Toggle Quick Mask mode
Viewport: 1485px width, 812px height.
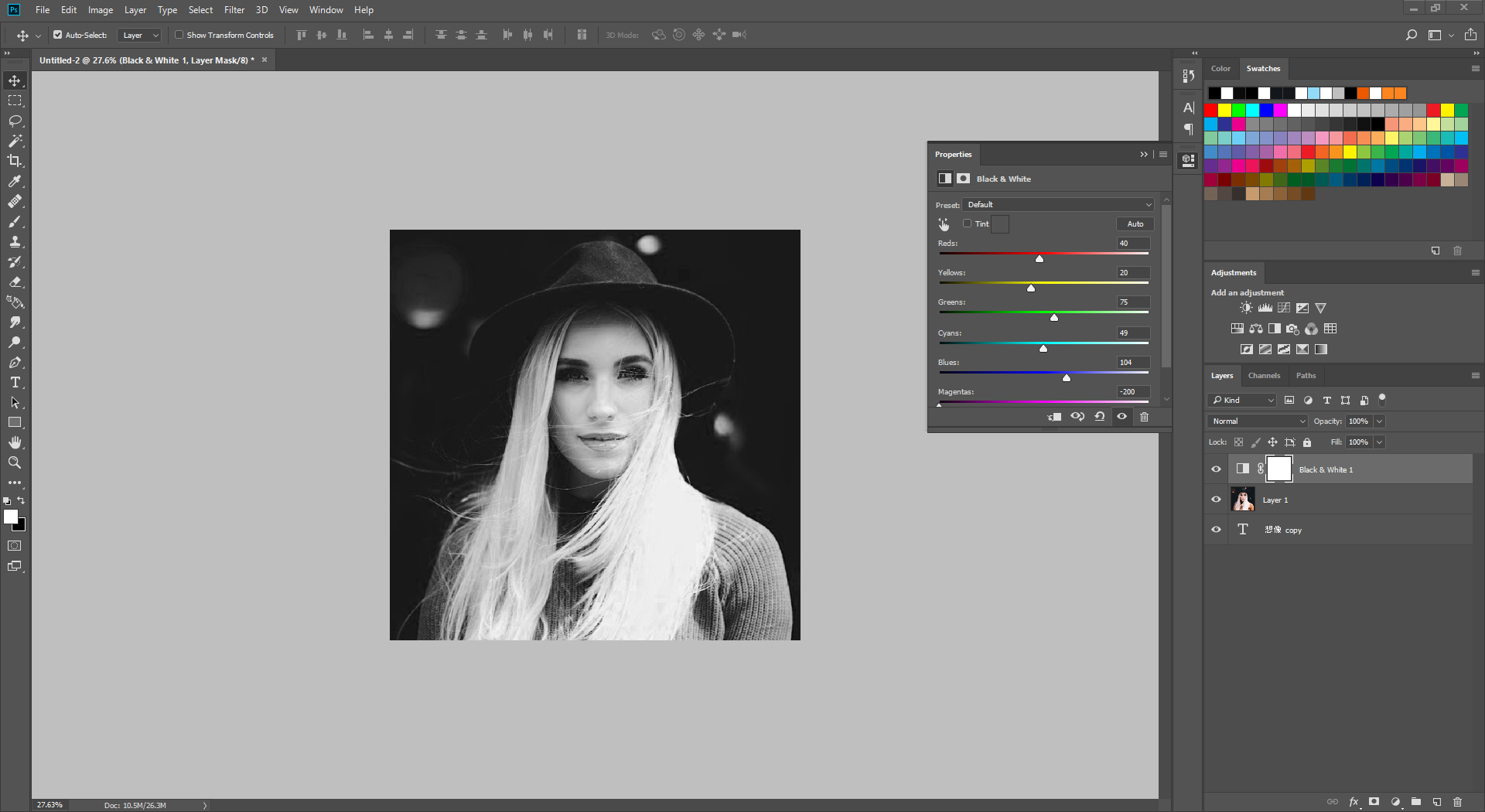(x=15, y=546)
